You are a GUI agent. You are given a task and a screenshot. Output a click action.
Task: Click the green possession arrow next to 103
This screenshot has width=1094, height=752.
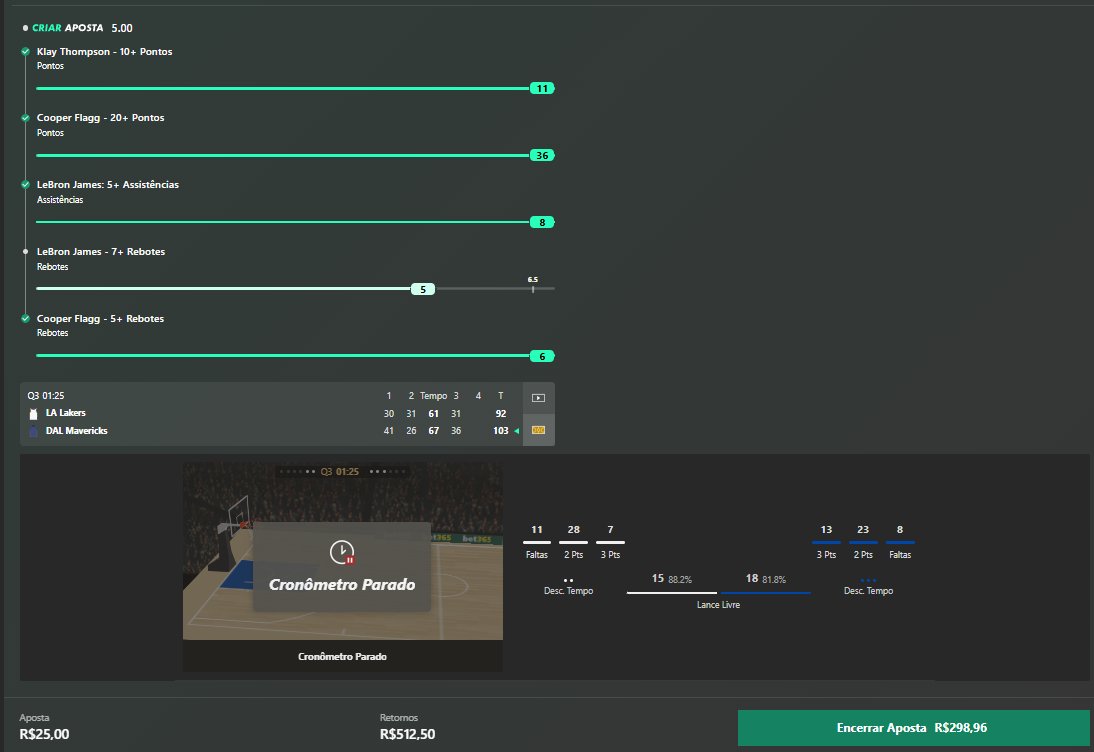pos(517,431)
